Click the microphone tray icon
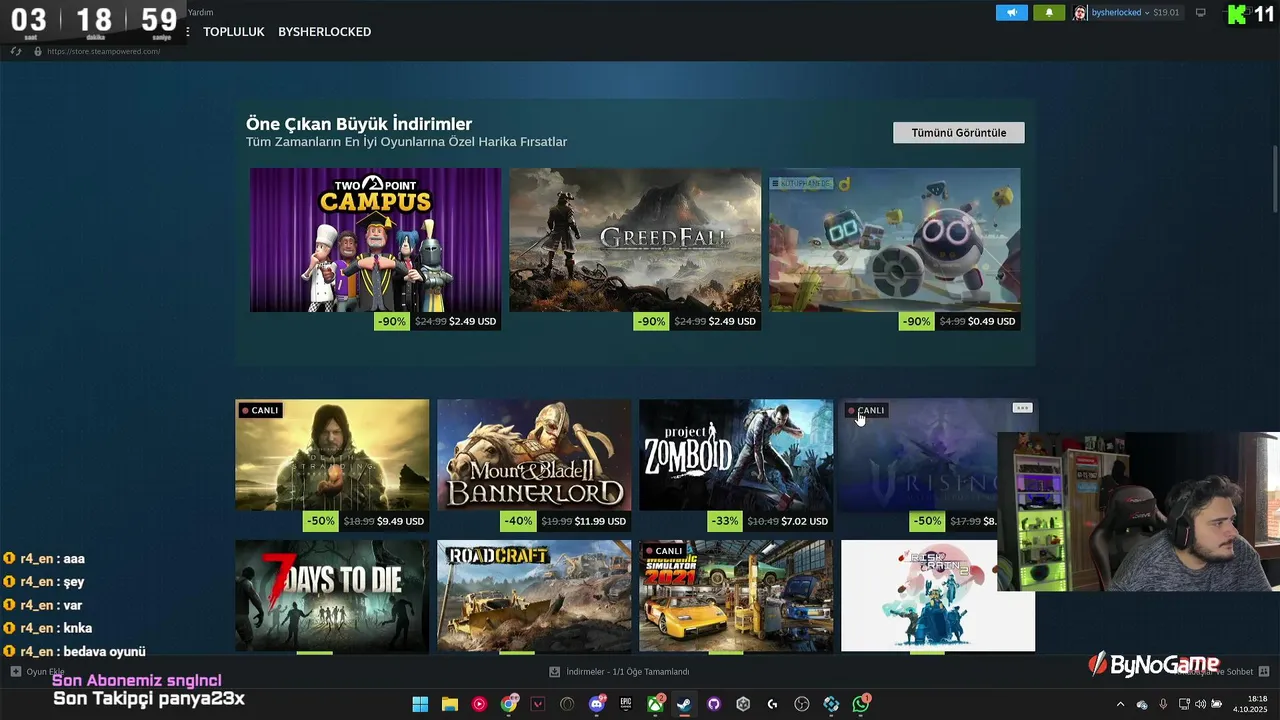The height and width of the screenshot is (720, 1280). click(x=1163, y=704)
